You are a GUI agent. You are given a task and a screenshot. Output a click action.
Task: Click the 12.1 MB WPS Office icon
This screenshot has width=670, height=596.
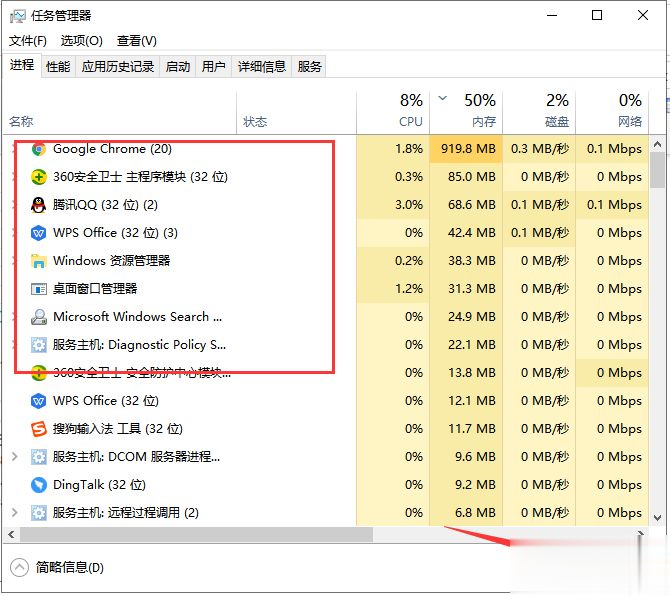pyautogui.click(x=38, y=401)
